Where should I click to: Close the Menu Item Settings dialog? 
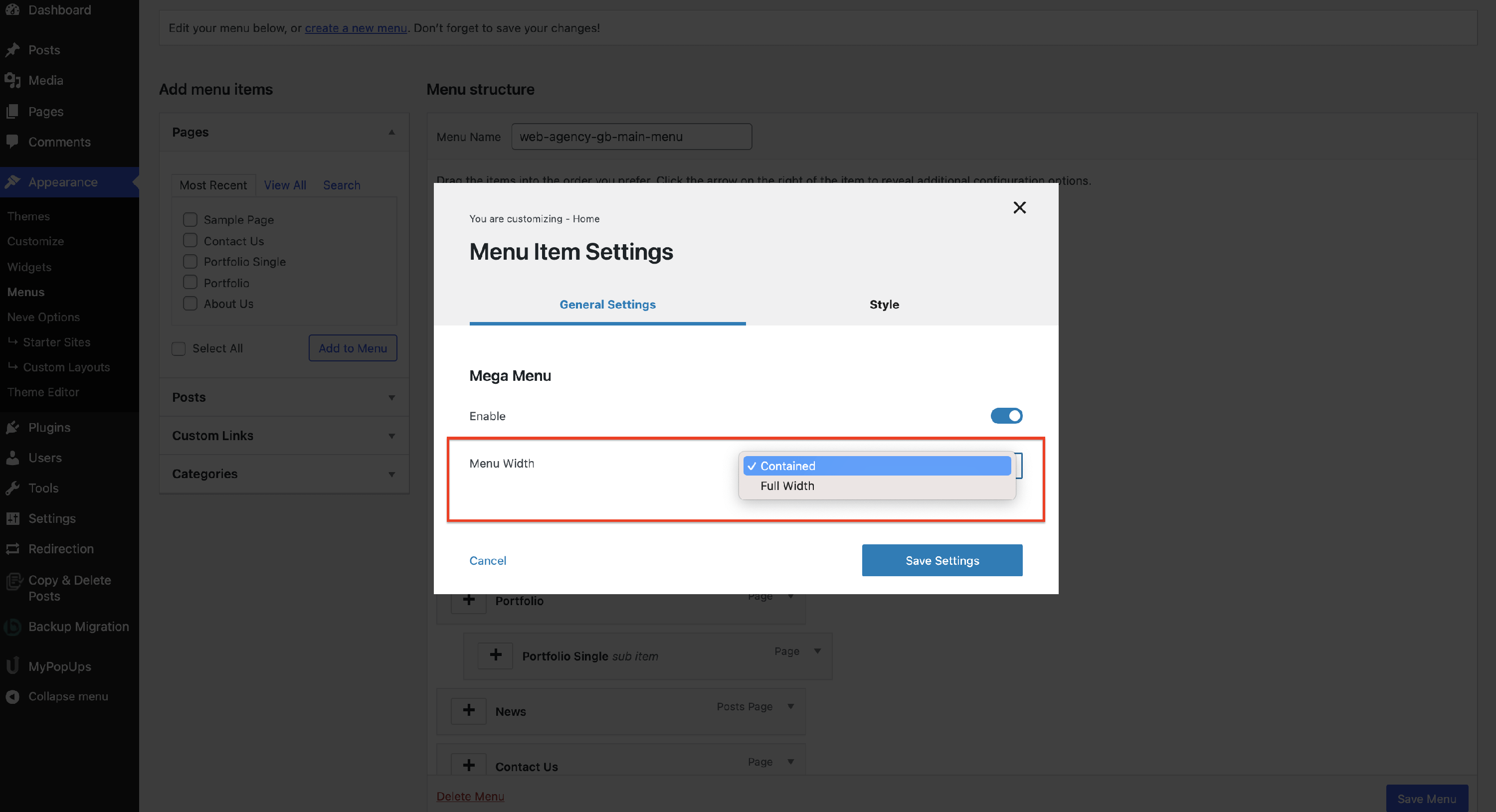point(1019,207)
